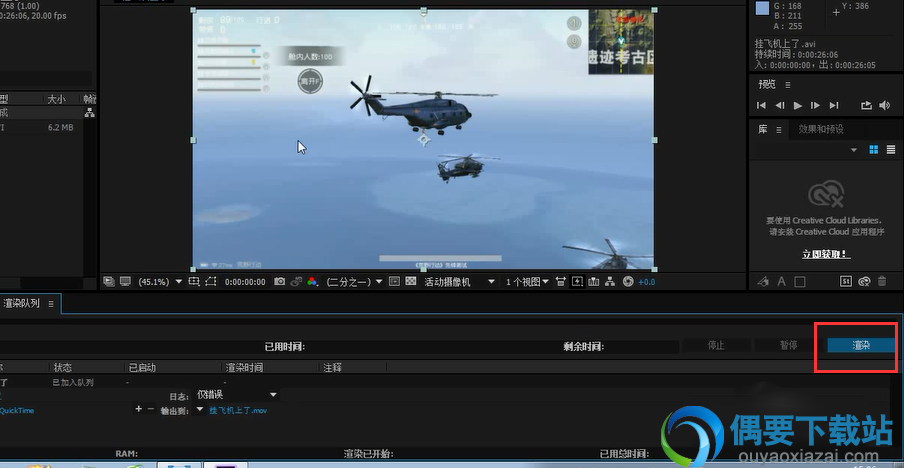This screenshot has height=468, width=904.
Task: Open Adobe Stock 'St' icon
Action: (846, 282)
